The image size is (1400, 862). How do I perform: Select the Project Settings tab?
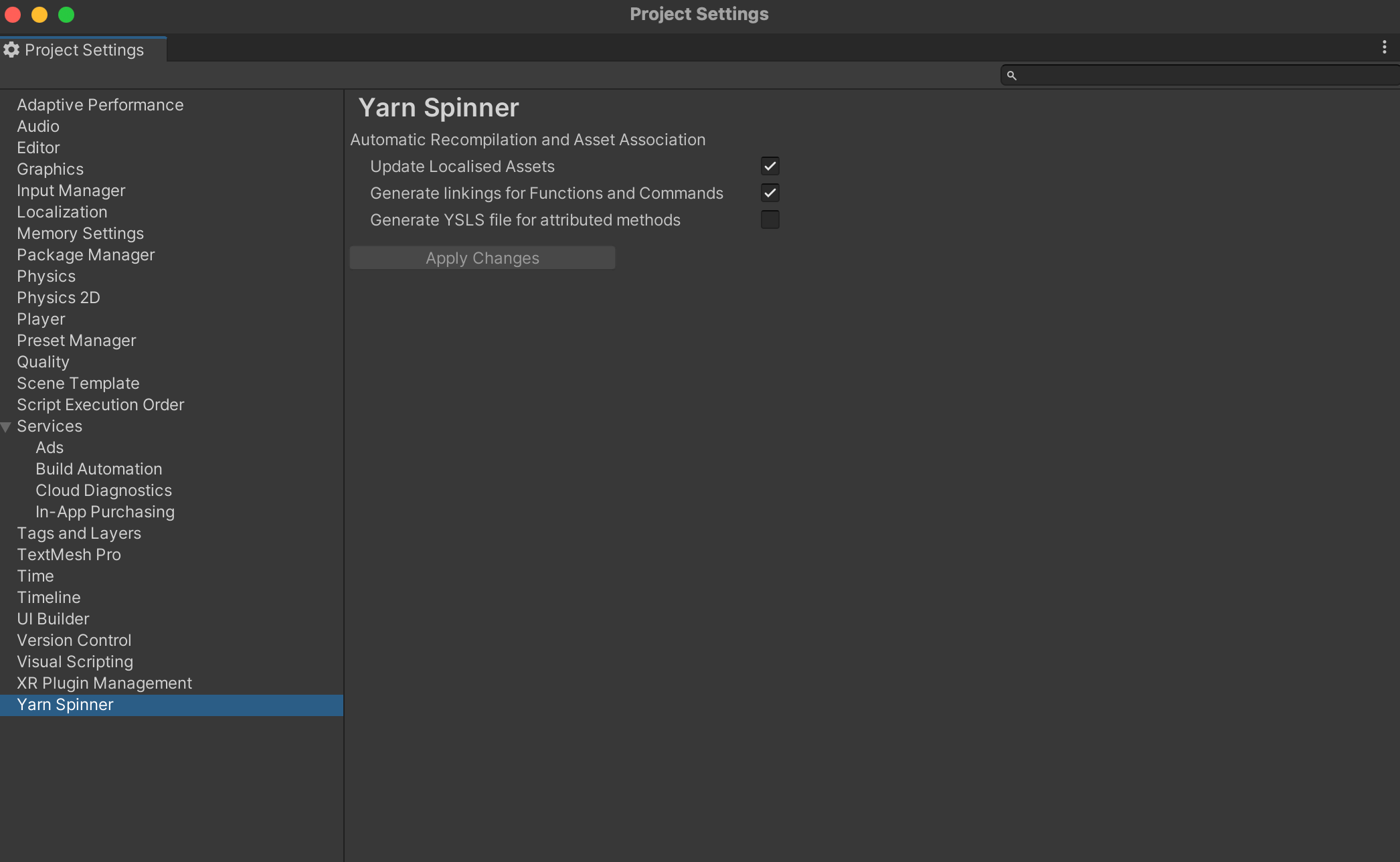click(83, 50)
